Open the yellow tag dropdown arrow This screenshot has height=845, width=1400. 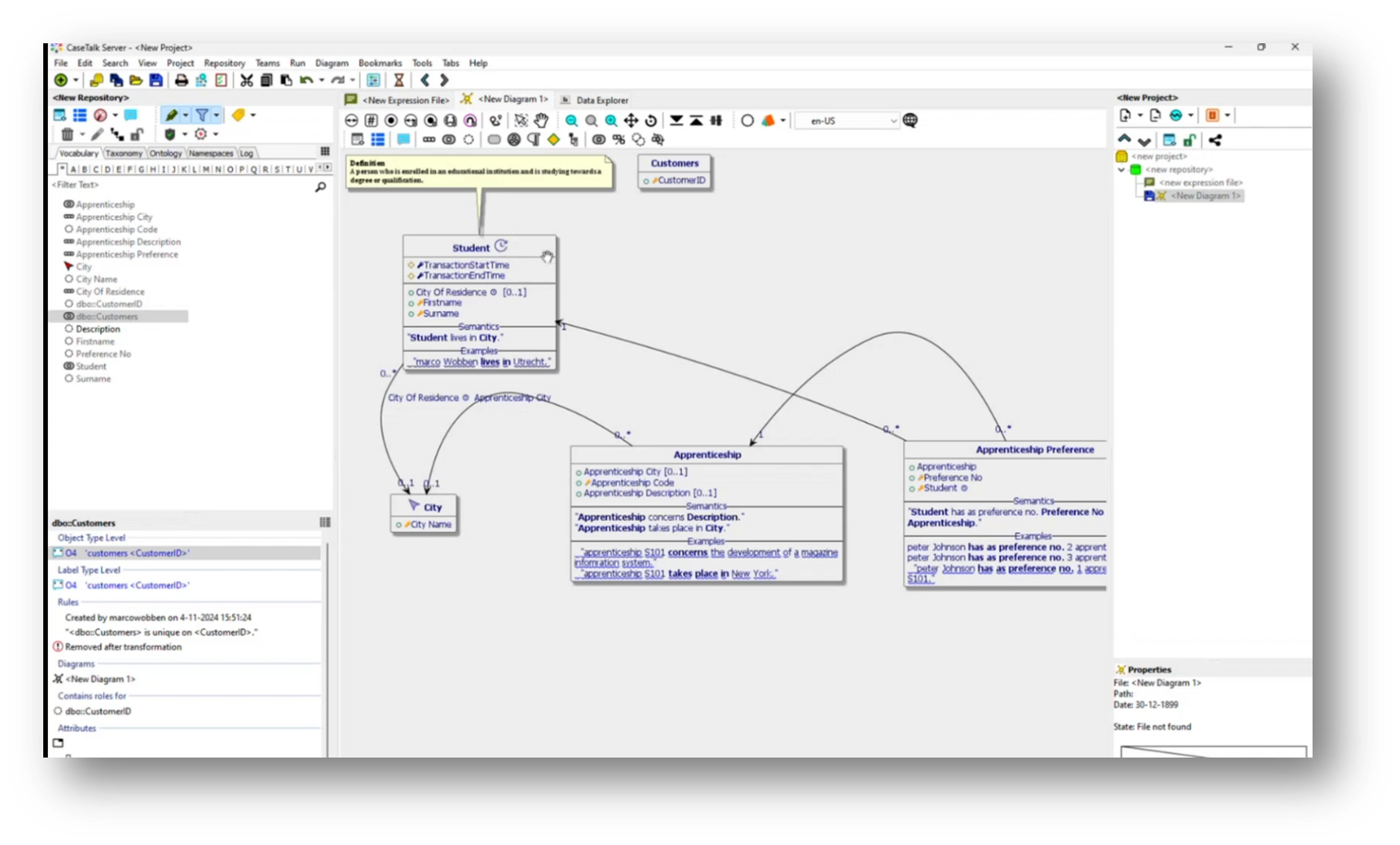click(x=253, y=115)
